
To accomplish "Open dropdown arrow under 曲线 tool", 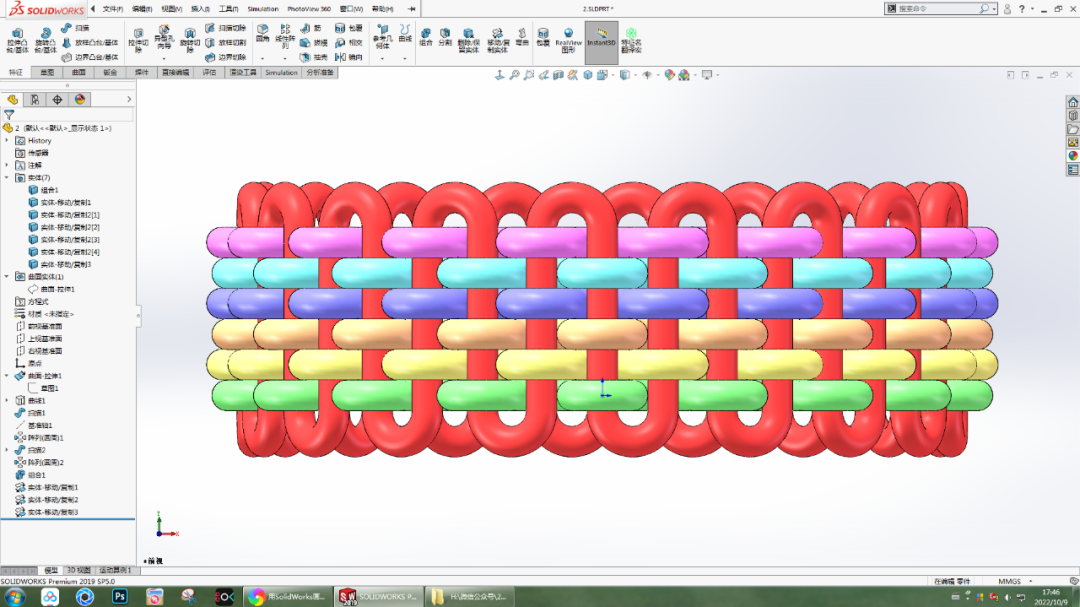I will tap(405, 59).
